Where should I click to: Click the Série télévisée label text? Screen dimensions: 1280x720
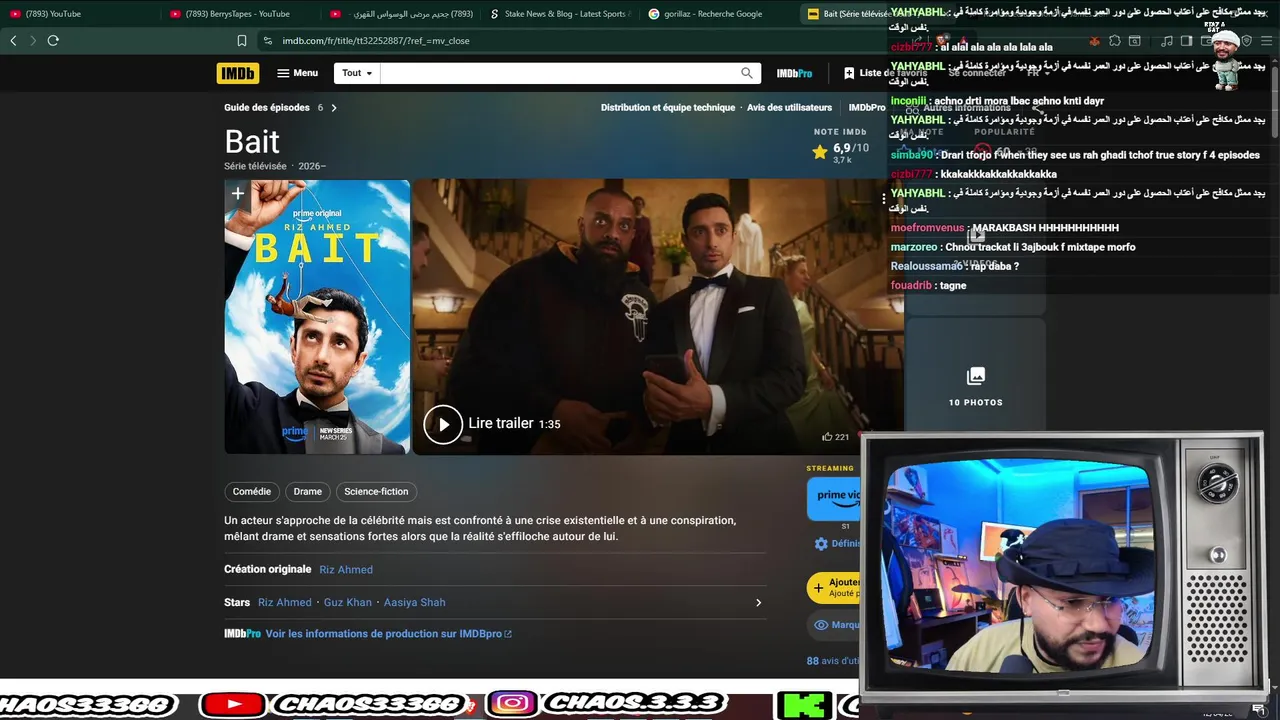point(255,166)
